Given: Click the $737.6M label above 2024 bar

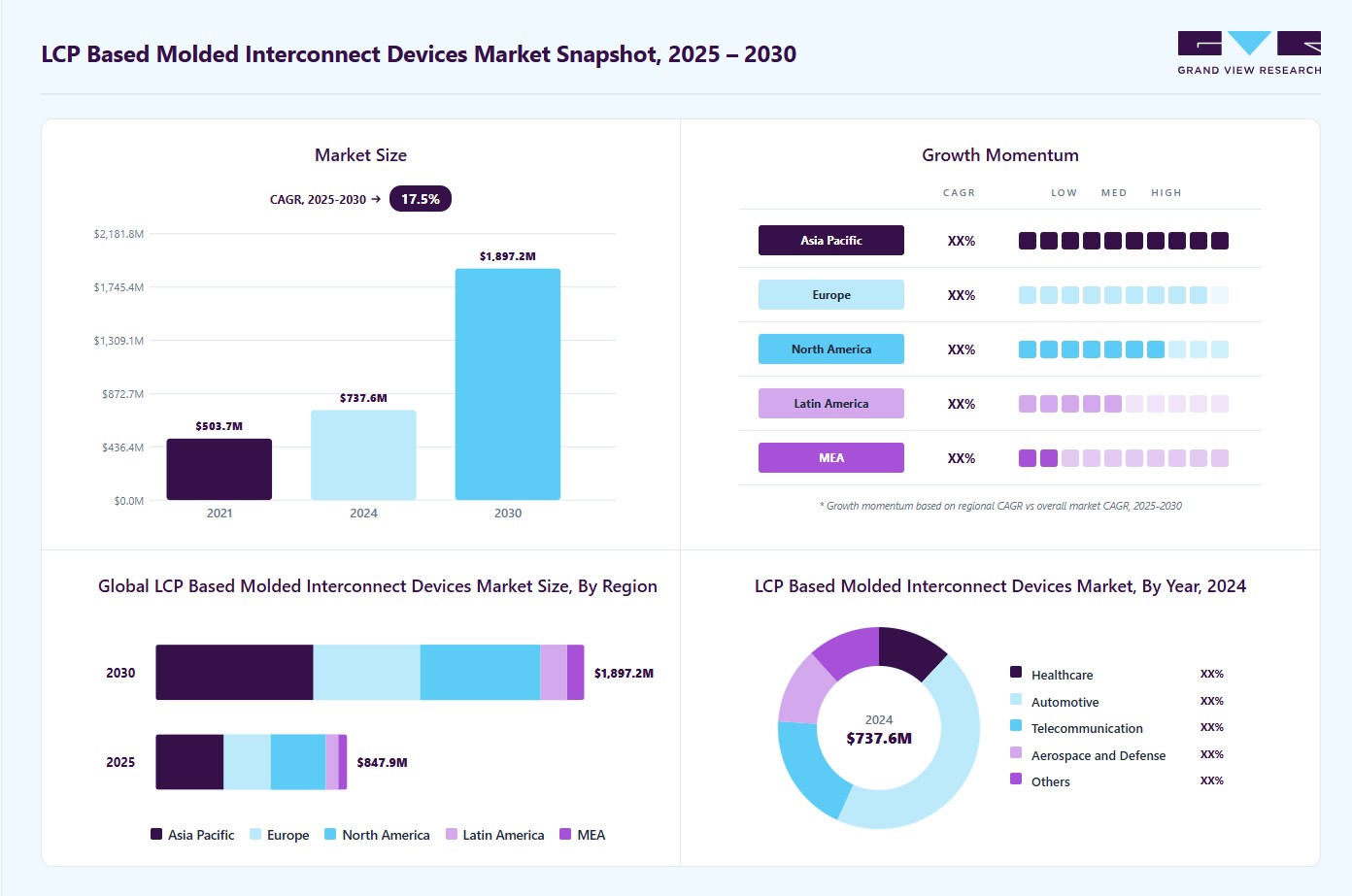Looking at the screenshot, I should (x=363, y=398).
